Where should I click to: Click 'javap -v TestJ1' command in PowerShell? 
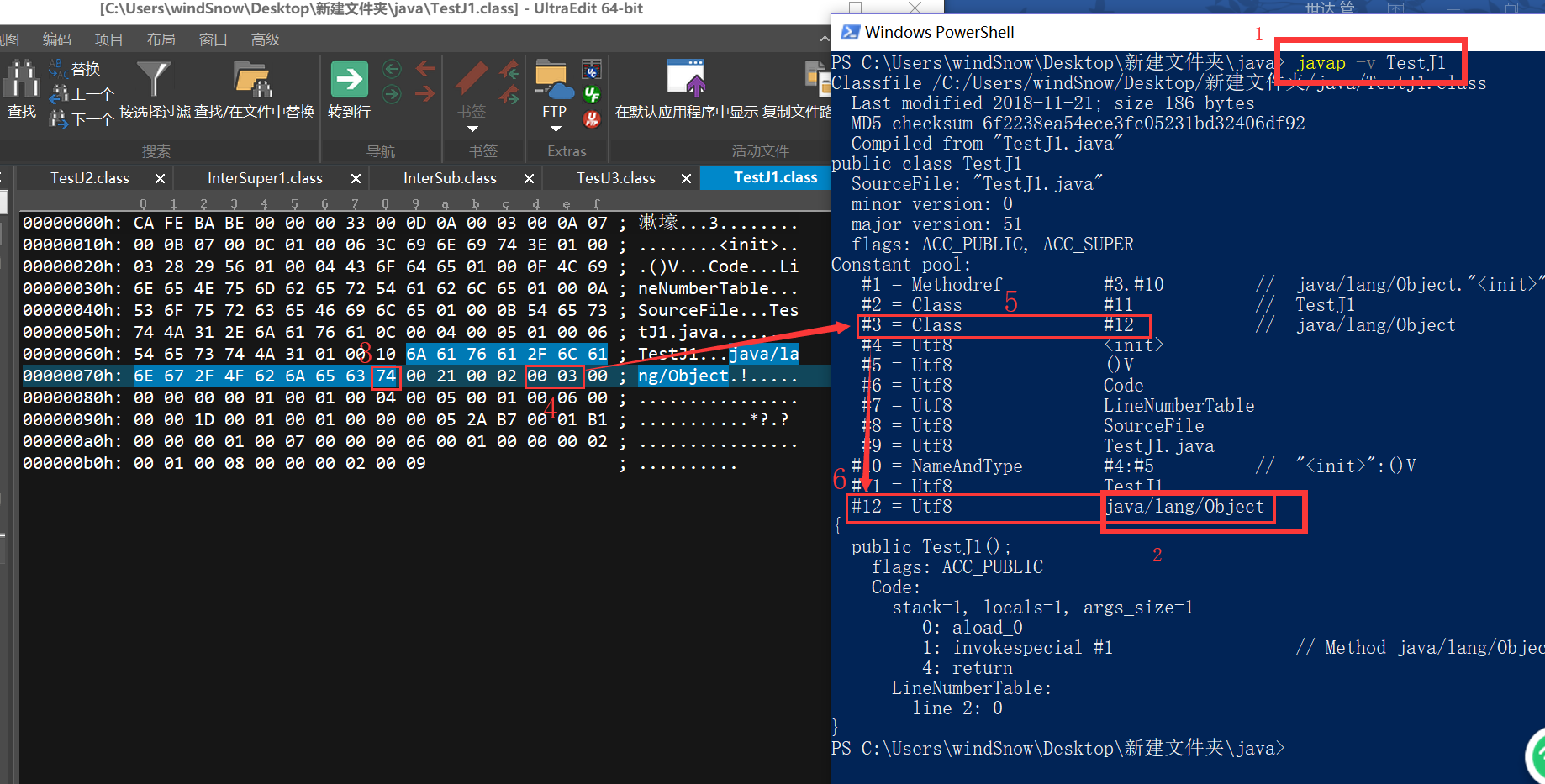[1371, 63]
